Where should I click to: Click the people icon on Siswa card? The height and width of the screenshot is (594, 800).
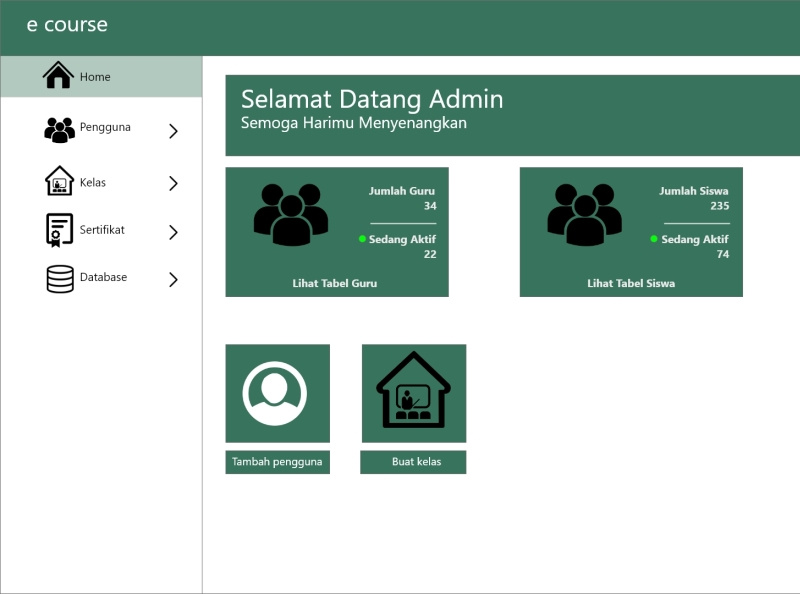click(584, 215)
